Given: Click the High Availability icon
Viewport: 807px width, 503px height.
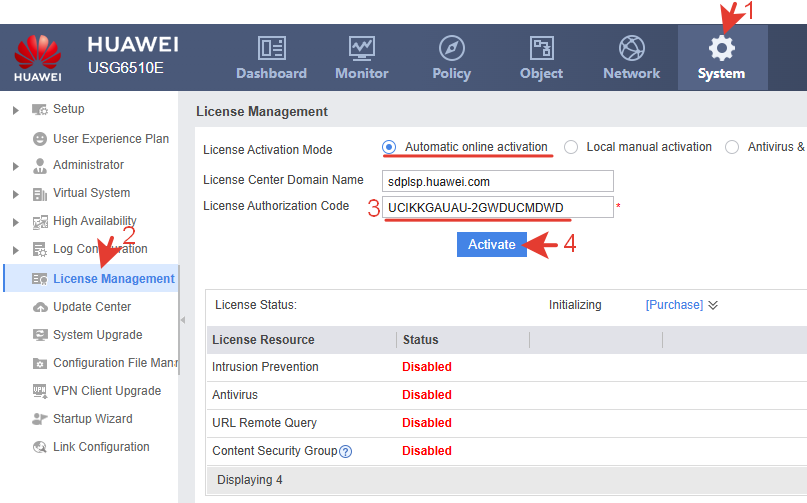Looking at the screenshot, I should coord(40,222).
